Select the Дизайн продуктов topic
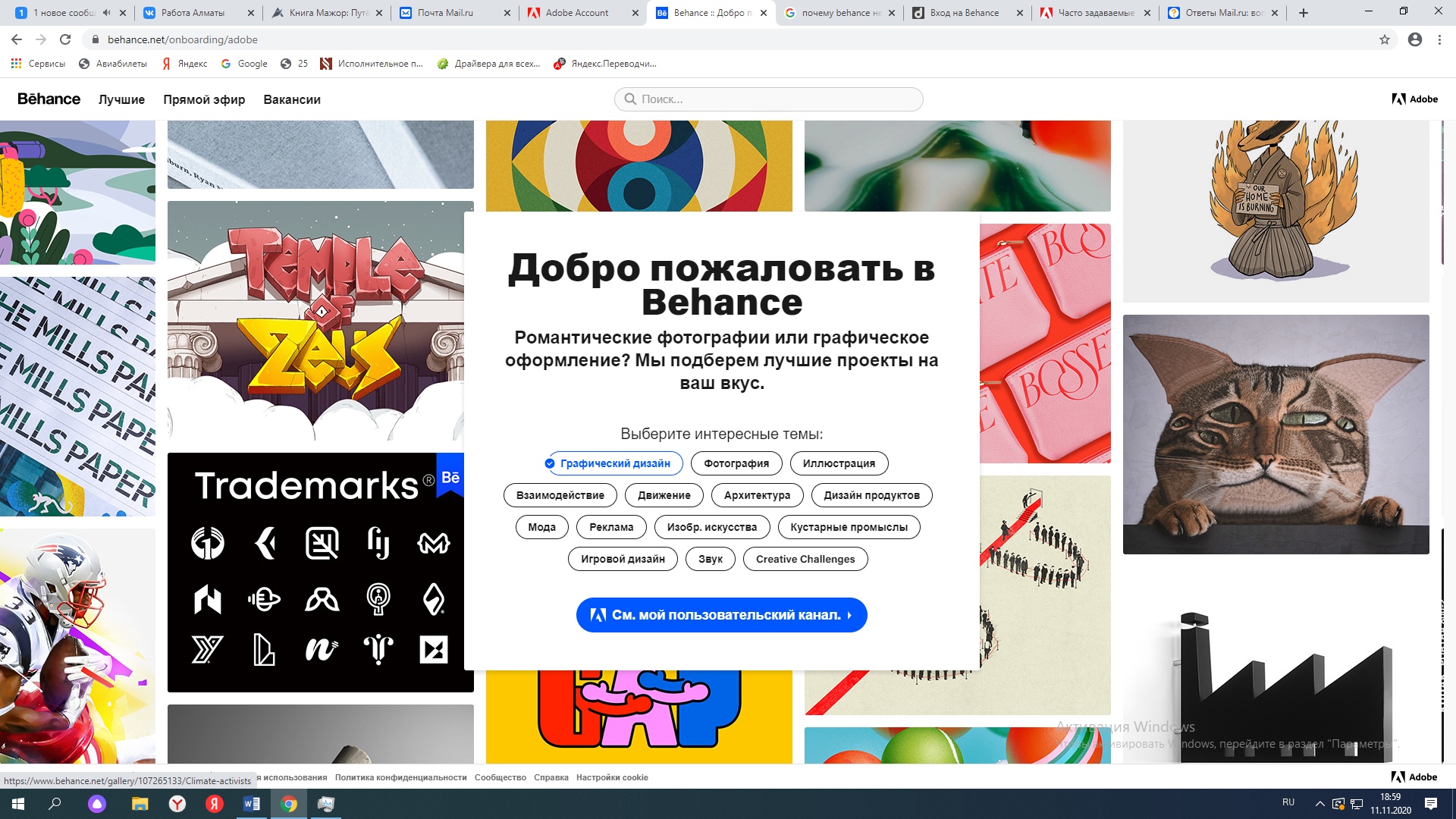Screen dimensions: 1456x819 (871, 495)
